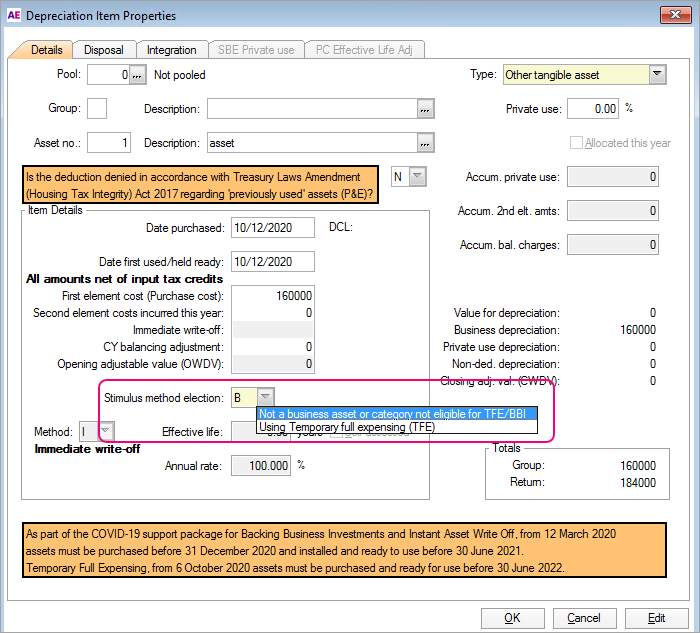Open Pool lookup ellipsis button

click(x=138, y=75)
